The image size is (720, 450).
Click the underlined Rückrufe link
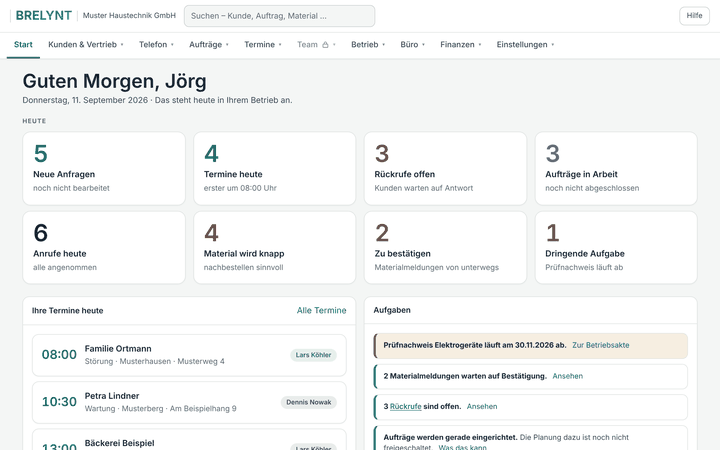tap(405, 406)
